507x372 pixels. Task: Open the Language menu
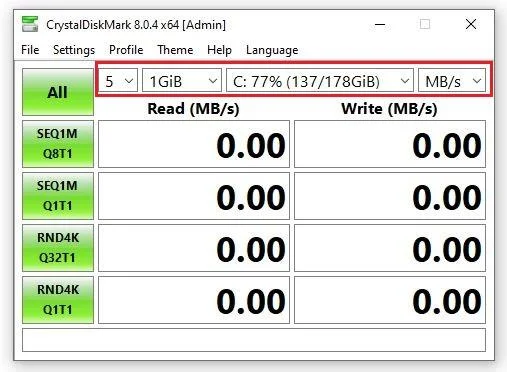(x=272, y=50)
